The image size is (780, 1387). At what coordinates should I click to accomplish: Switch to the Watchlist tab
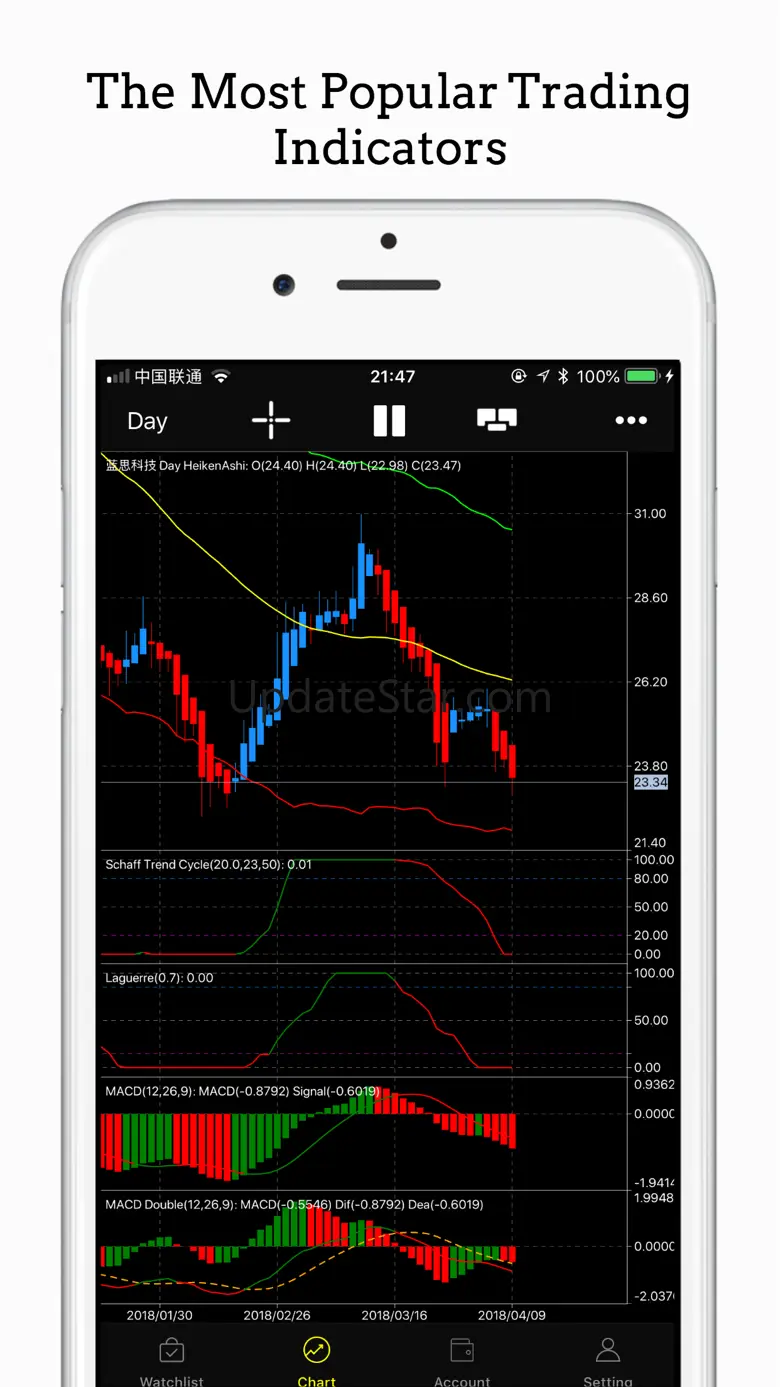click(171, 1362)
